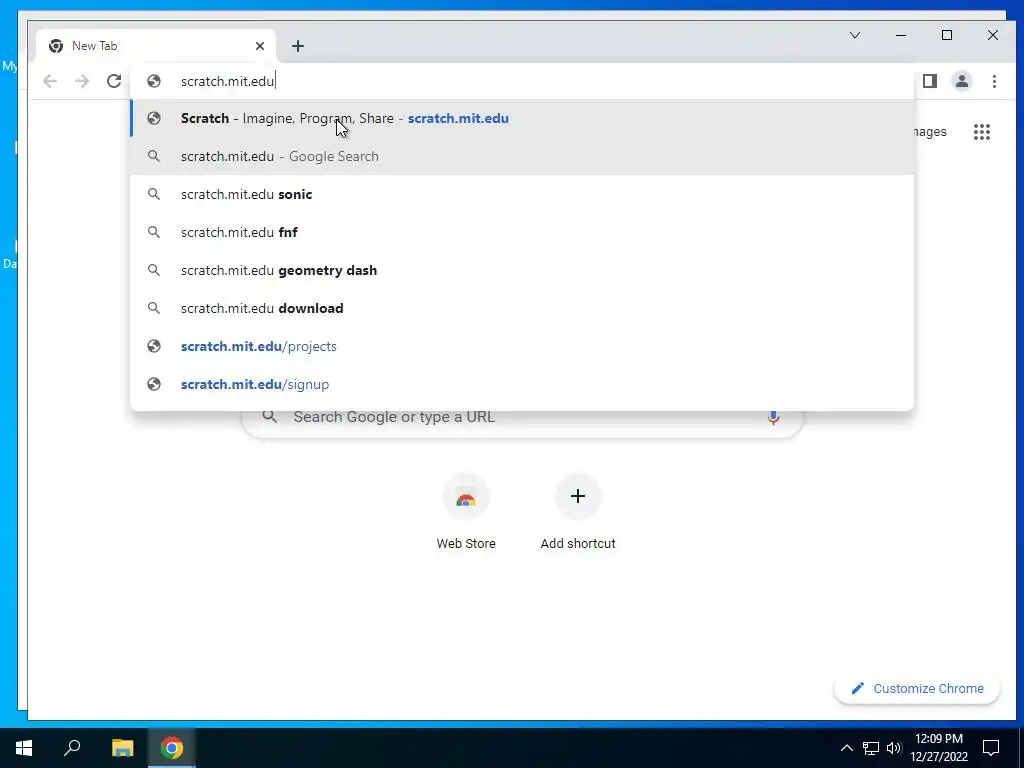Pick the scratch.mit.edu geometry dash suggestion

point(522,270)
